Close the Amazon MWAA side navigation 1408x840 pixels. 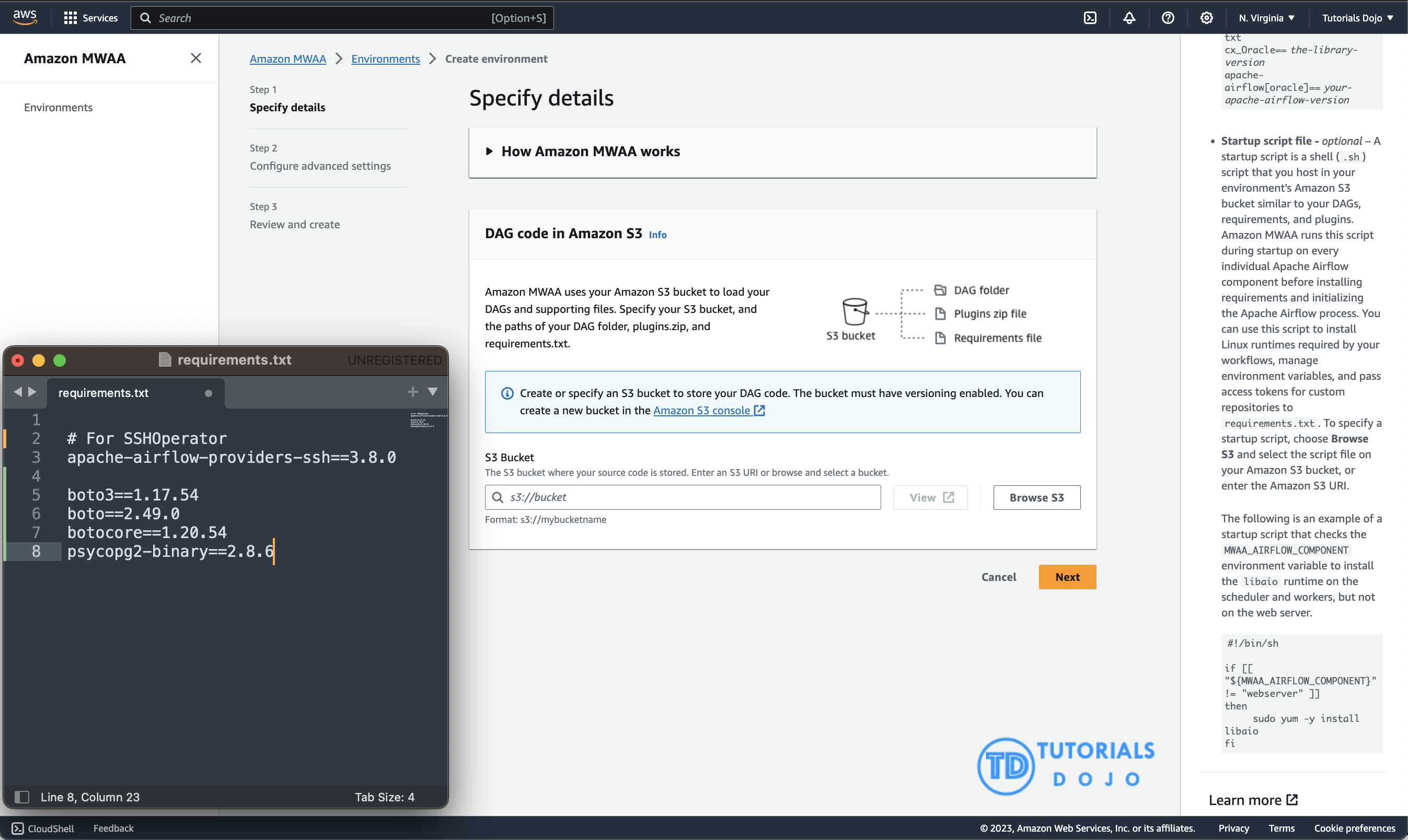196,59
